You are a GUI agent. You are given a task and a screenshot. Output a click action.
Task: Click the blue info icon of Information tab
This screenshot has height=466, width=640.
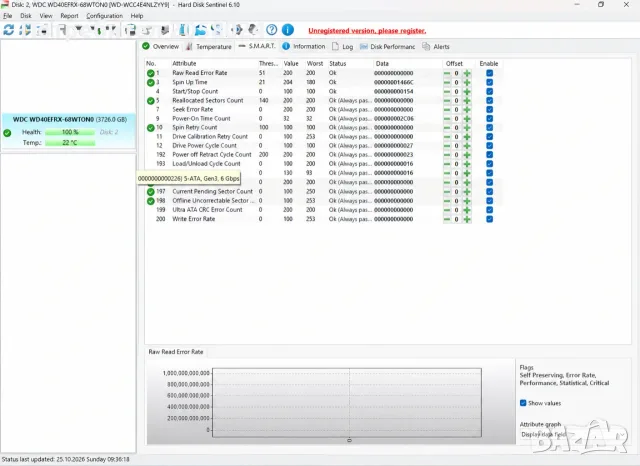point(286,46)
